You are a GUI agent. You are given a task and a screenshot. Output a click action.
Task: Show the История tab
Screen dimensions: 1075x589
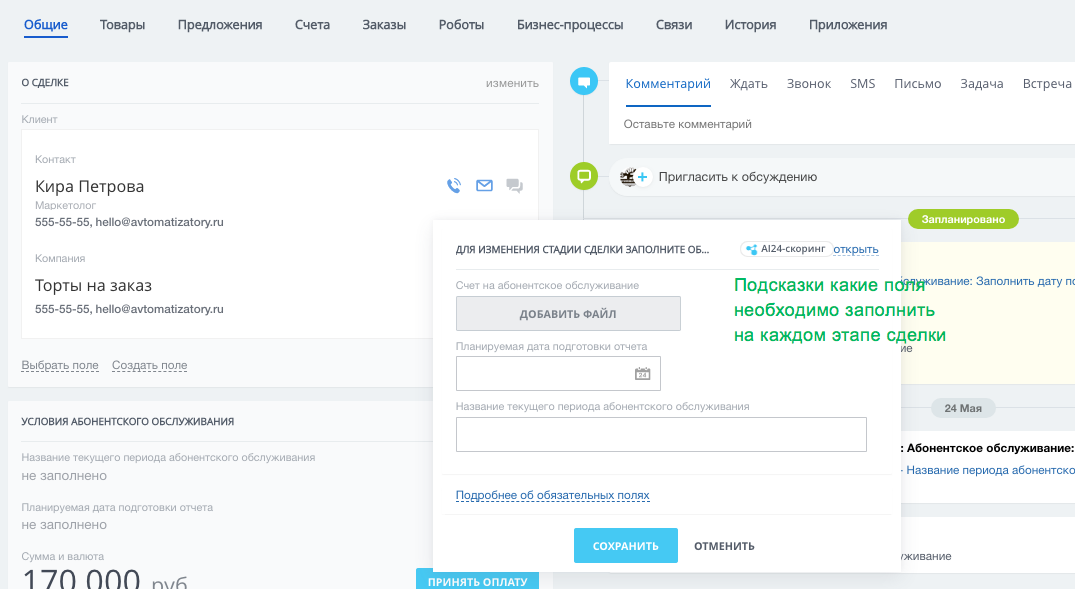(750, 25)
